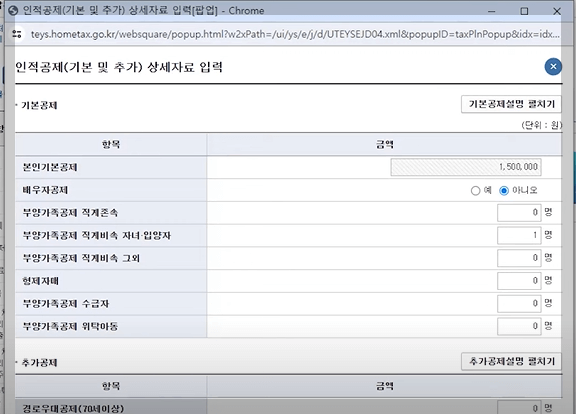Click the 형제자매 count field
Viewport: 576px width, 414px height.
click(519, 281)
